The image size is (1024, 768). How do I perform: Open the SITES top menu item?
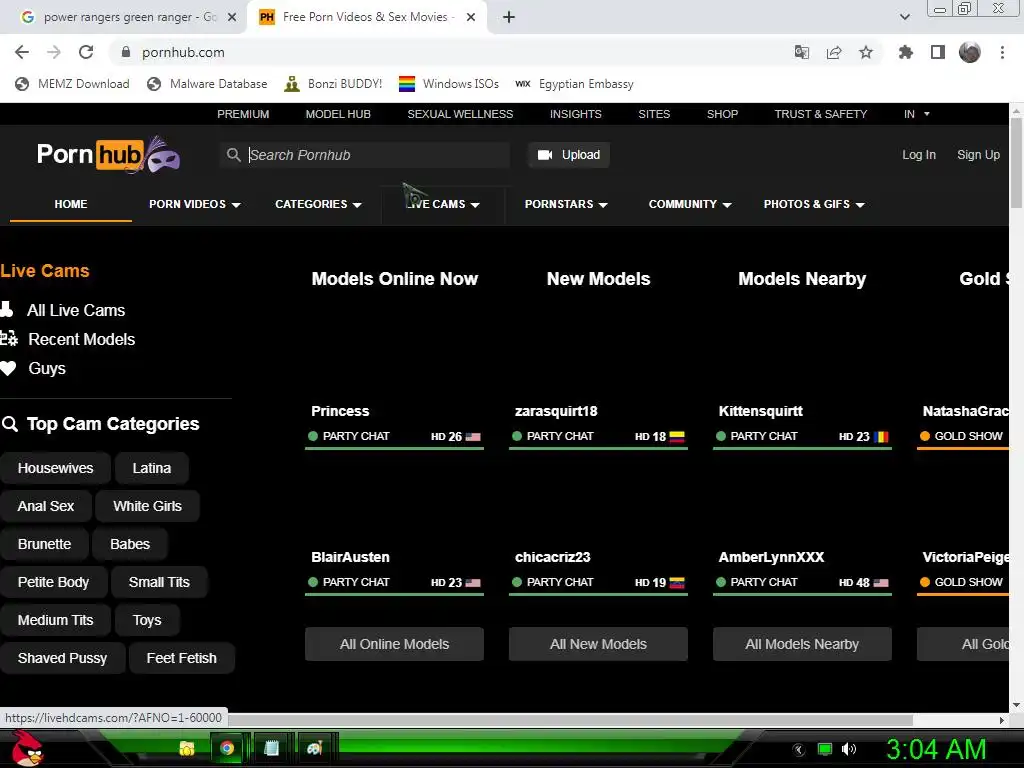click(654, 114)
